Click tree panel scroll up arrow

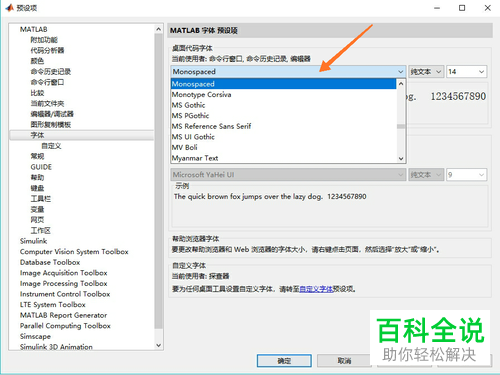coord(159,29)
